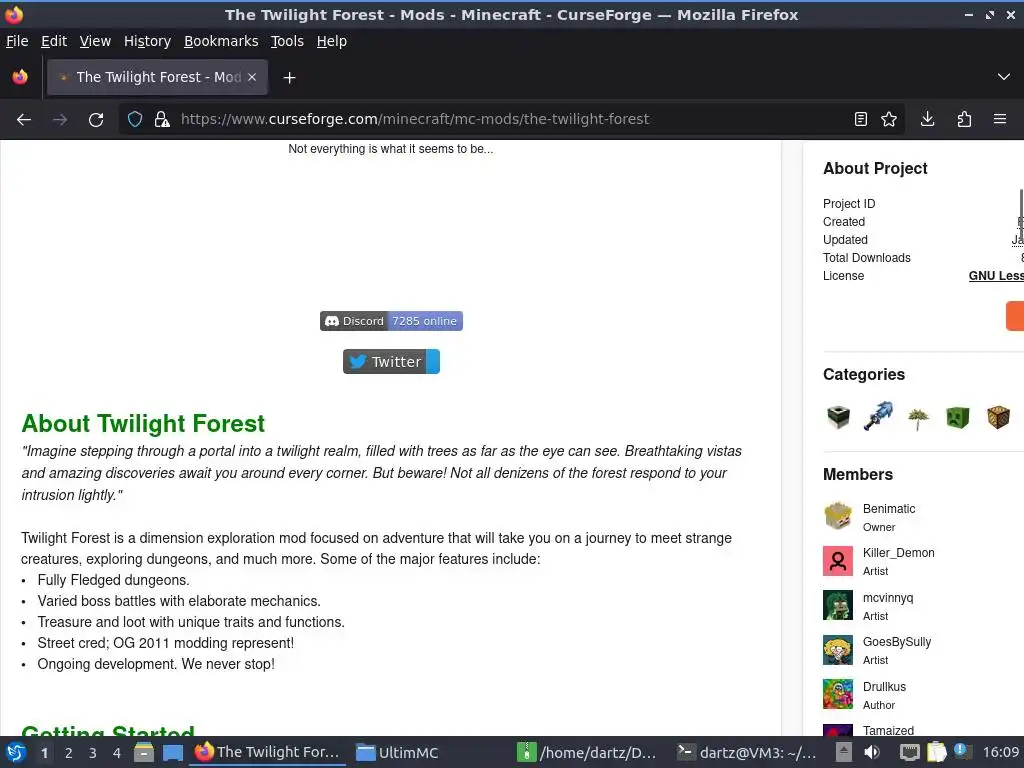The image size is (1024, 768).
Task: Open member Benimatic's profile name
Action: point(889,509)
